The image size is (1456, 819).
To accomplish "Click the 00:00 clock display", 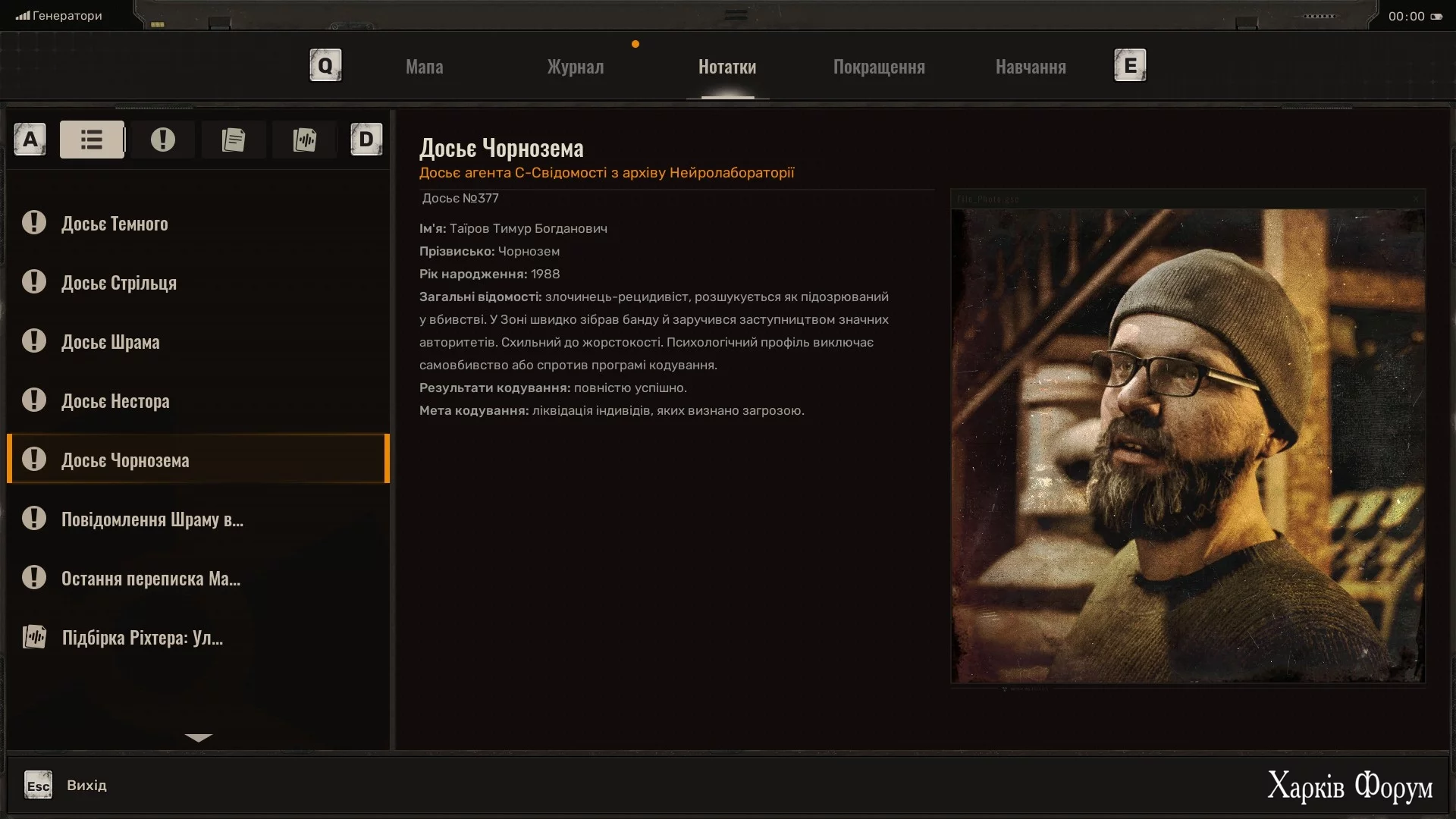I will pyautogui.click(x=1406, y=16).
